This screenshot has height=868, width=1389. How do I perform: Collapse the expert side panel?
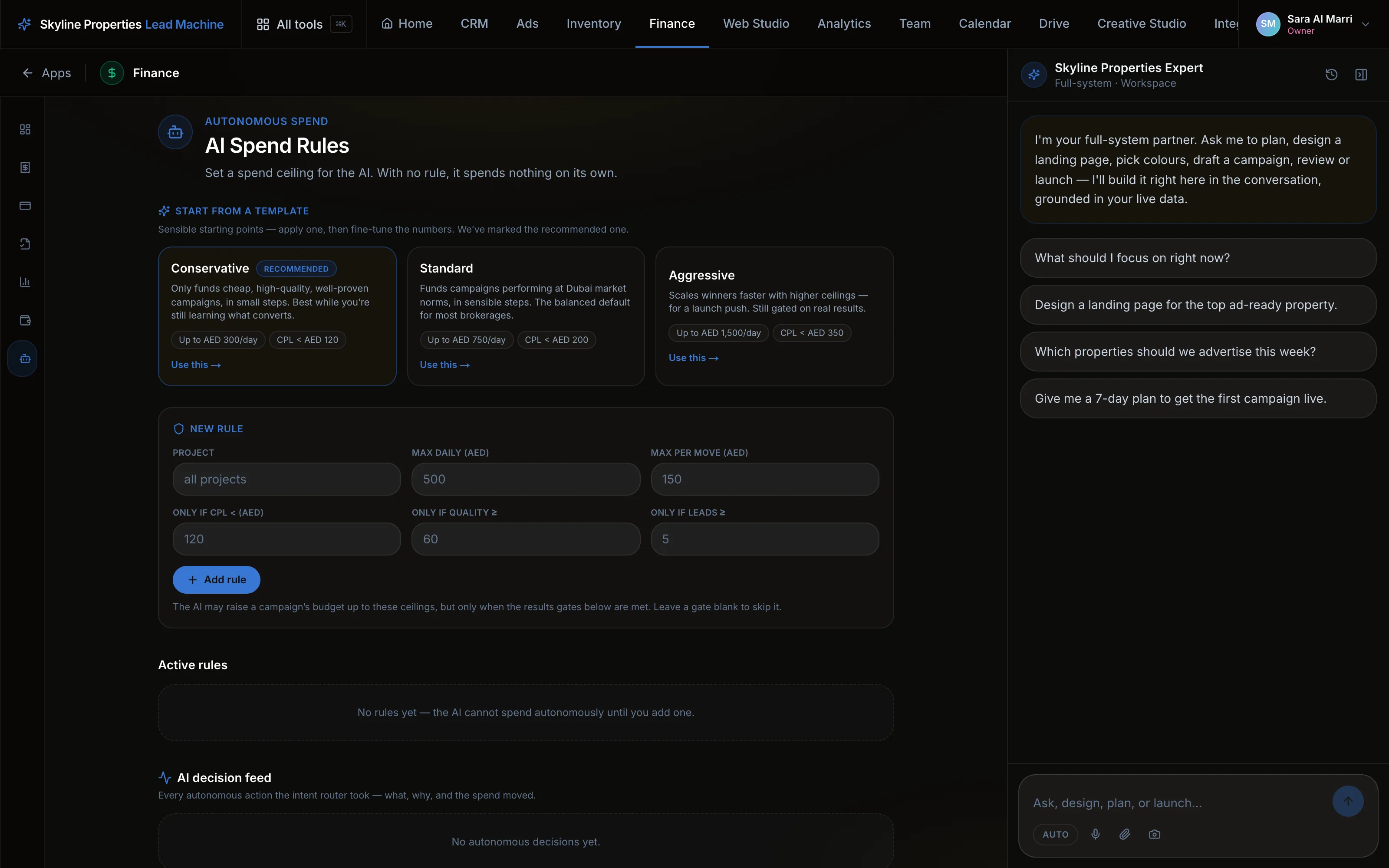1361,75
